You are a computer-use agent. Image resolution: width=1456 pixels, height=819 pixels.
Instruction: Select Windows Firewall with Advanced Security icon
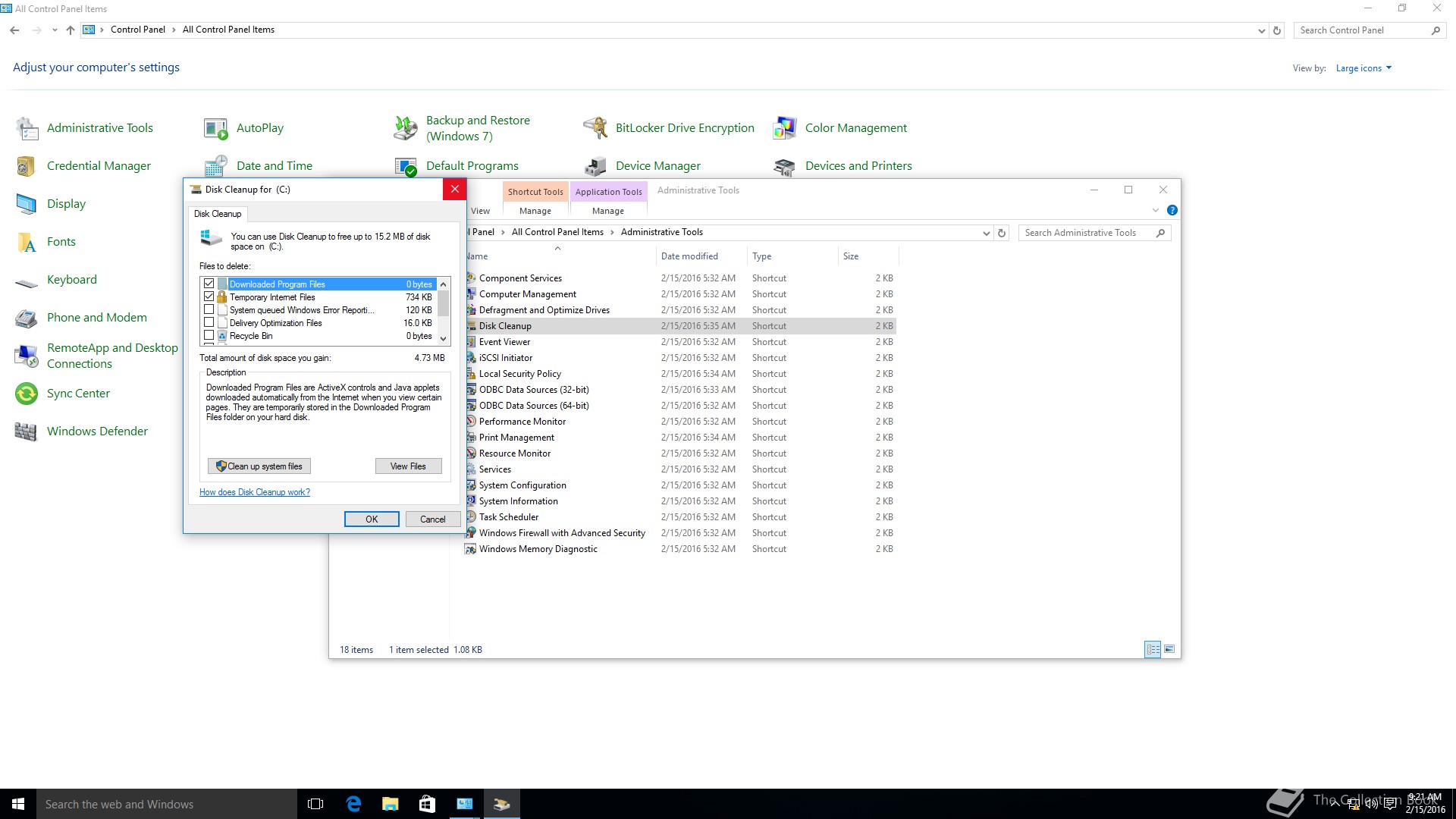[471, 533]
